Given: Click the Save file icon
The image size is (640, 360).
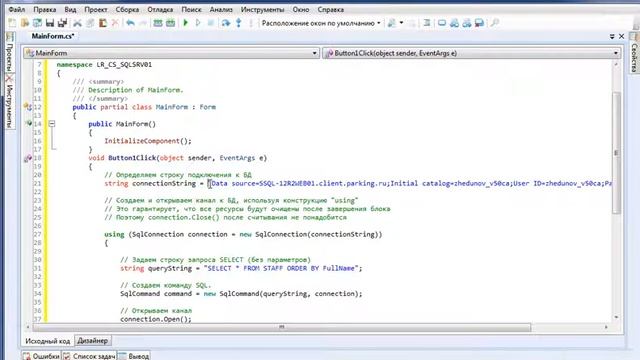Looking at the screenshot, I should pyautogui.click(x=50, y=23).
